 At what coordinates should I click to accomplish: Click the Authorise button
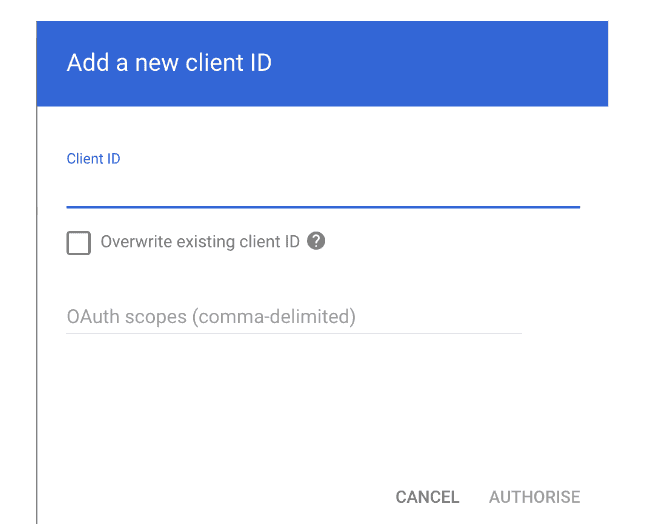pos(534,497)
